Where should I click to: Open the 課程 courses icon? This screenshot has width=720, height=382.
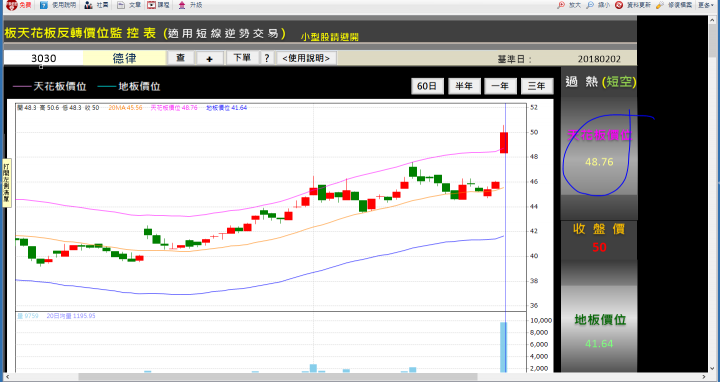pyautogui.click(x=151, y=5)
